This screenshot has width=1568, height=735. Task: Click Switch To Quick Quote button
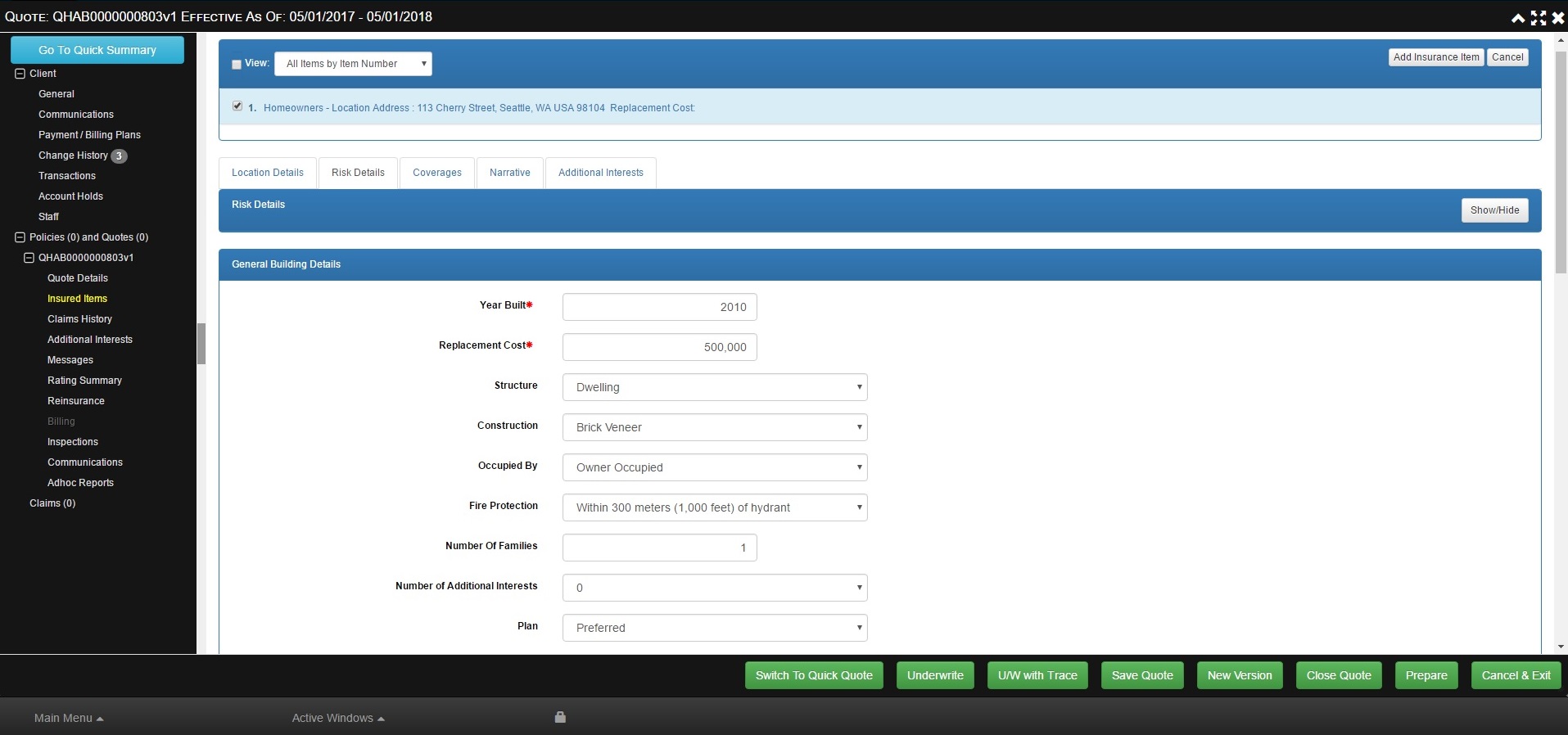[814, 675]
